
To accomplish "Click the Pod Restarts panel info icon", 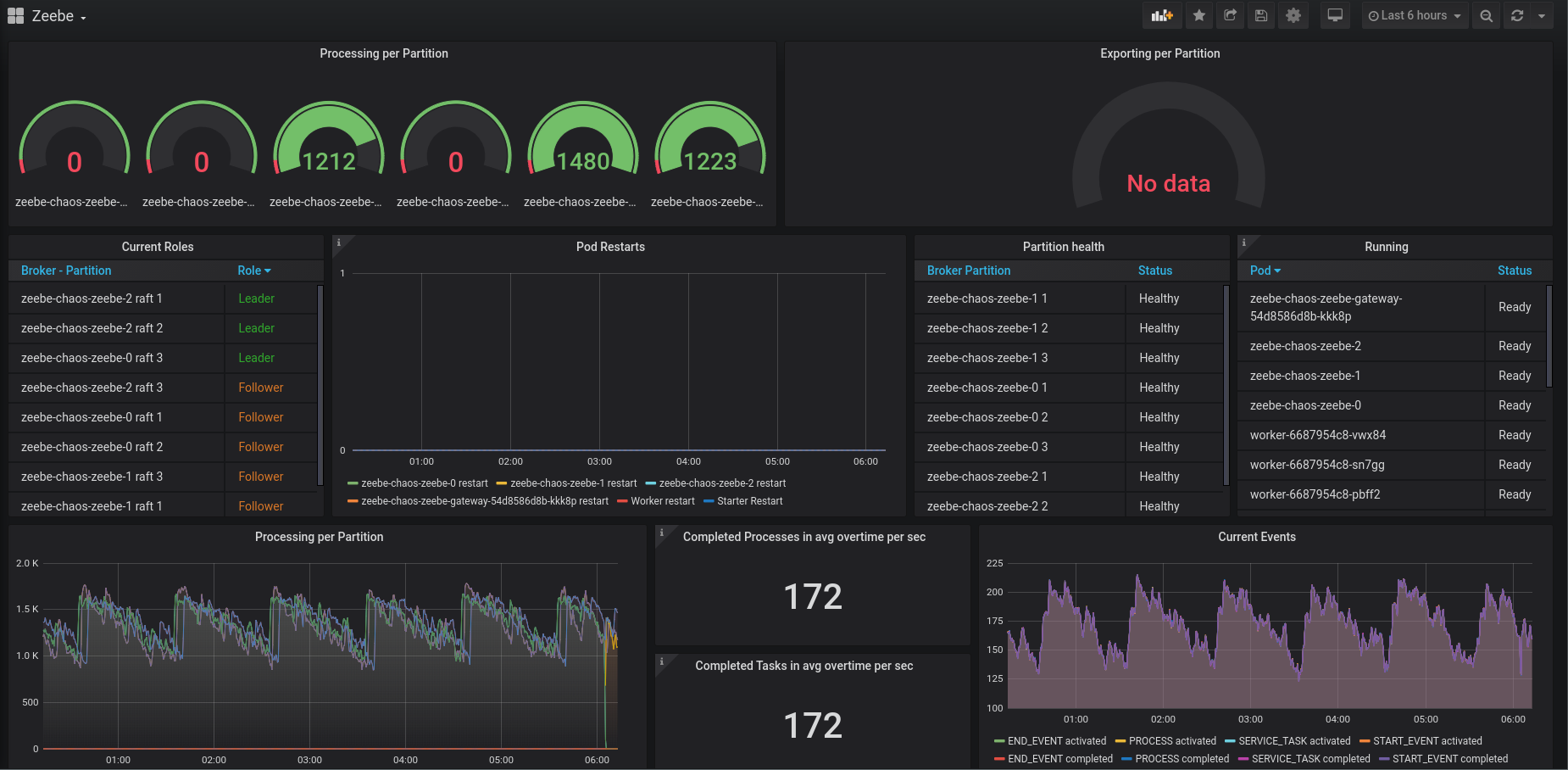I will click(339, 243).
